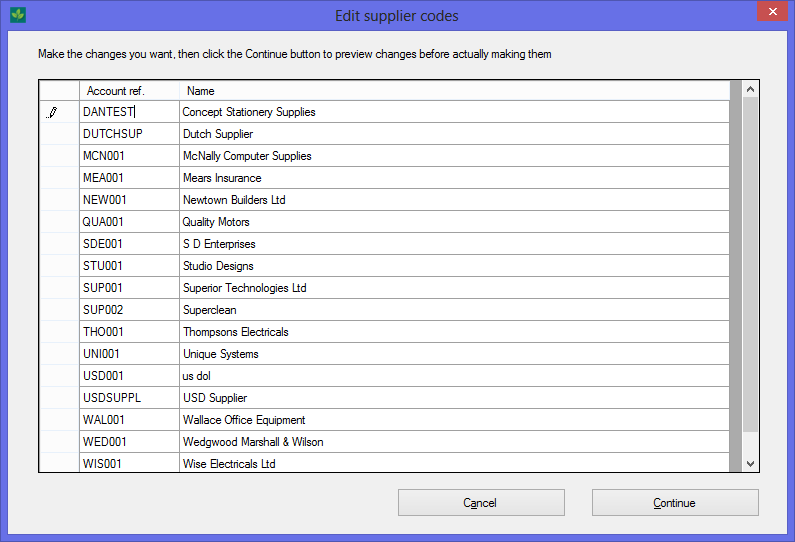Click the Newtown Builders Ltd name cell
Image resolution: width=795 pixels, height=542 pixels.
coord(454,200)
